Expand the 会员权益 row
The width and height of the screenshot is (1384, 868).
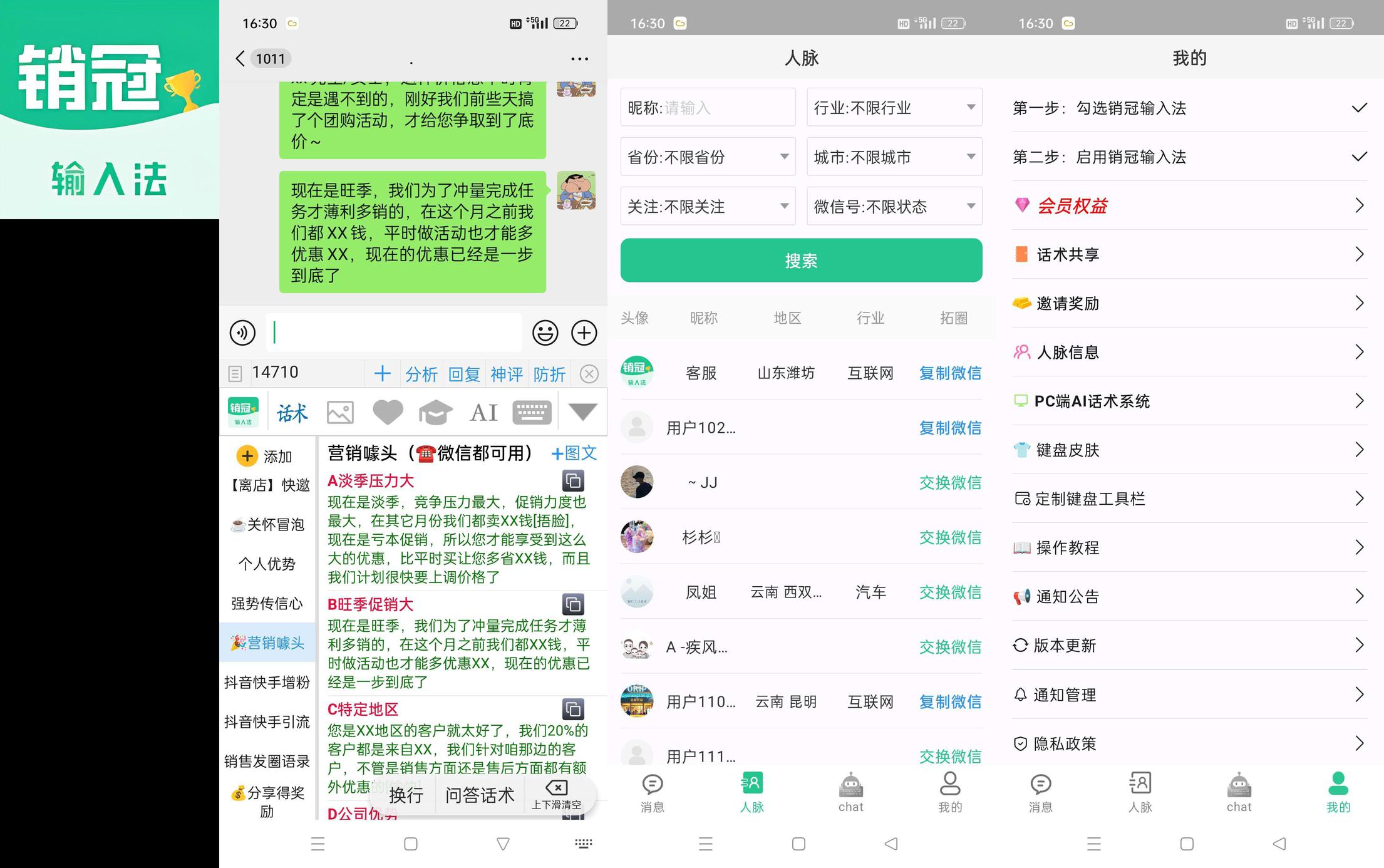[x=1189, y=205]
